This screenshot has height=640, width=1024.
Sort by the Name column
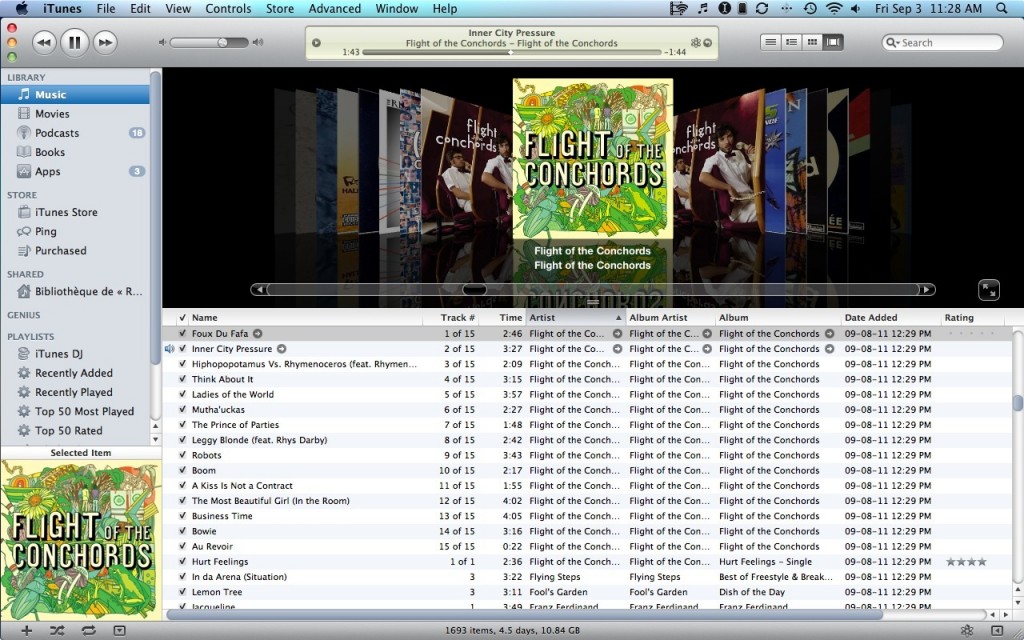306,317
